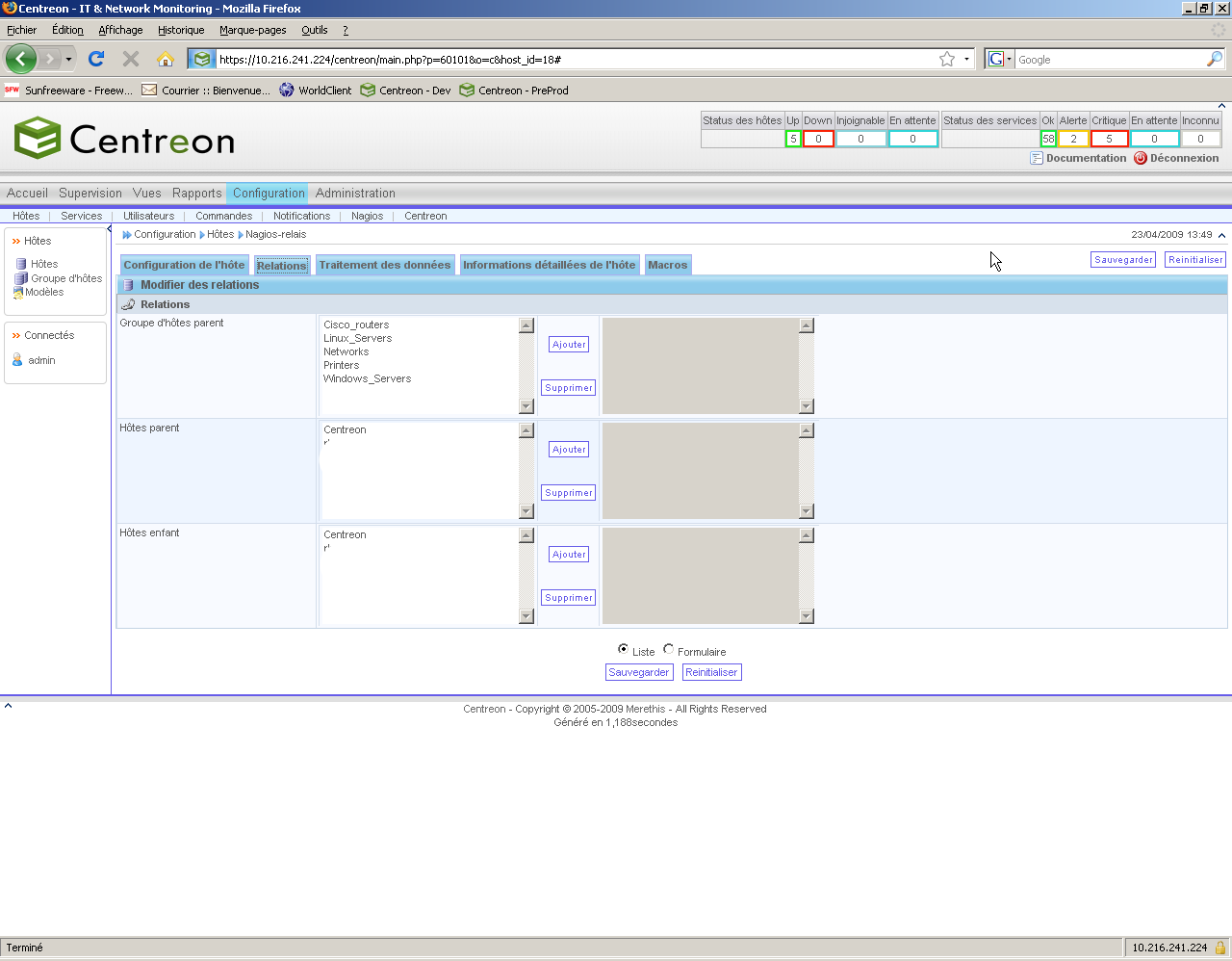1232x961 pixels.
Task: Click the Firefox back arrow button
Action: [x=20, y=59]
